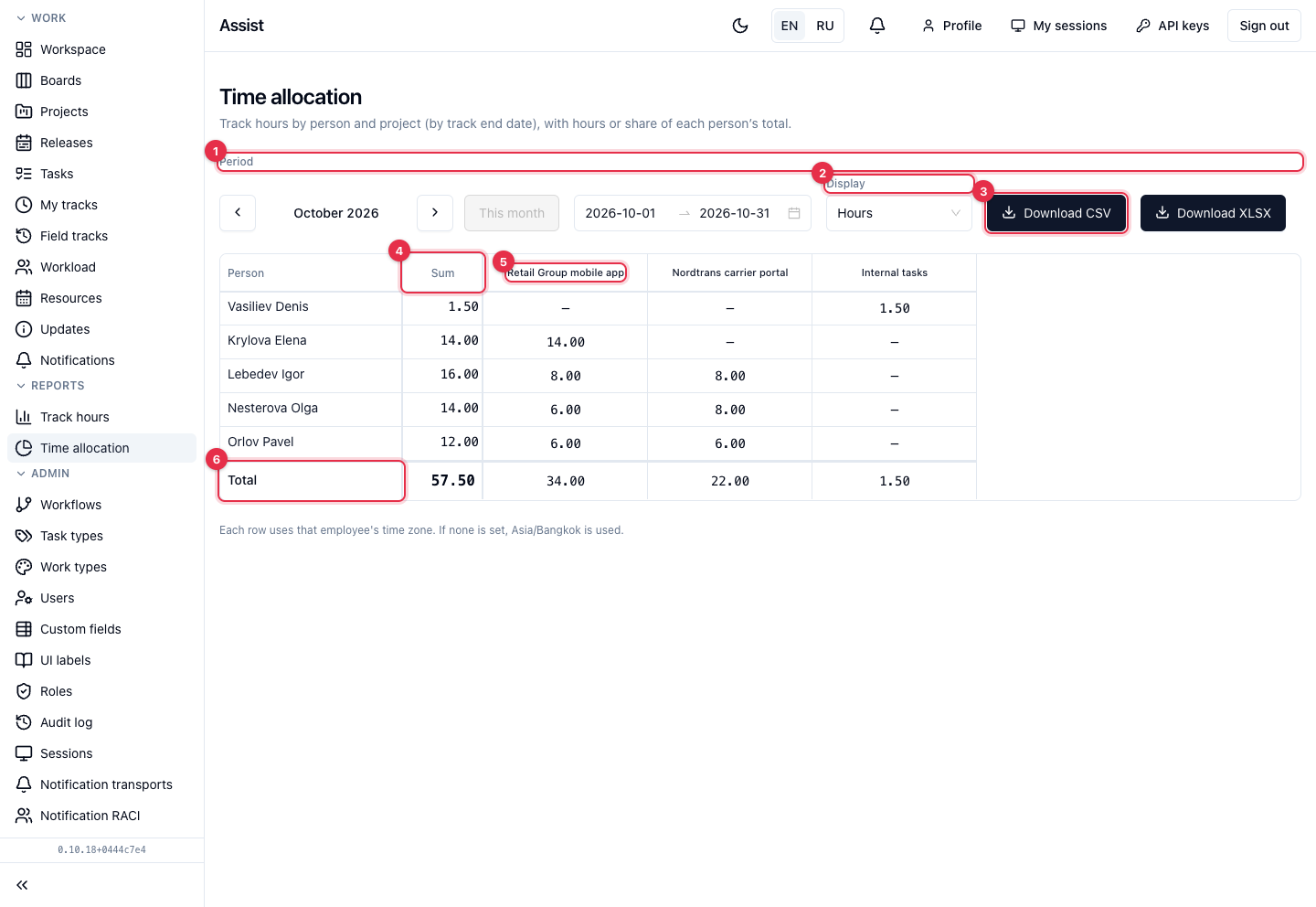1316x907 pixels.
Task: Download the report as XLSX
Action: point(1213,213)
